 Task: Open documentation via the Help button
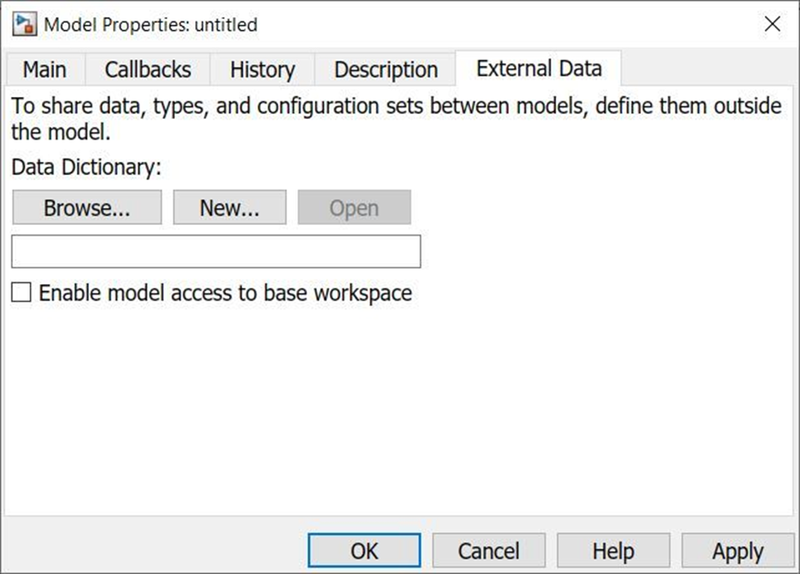[x=613, y=551]
